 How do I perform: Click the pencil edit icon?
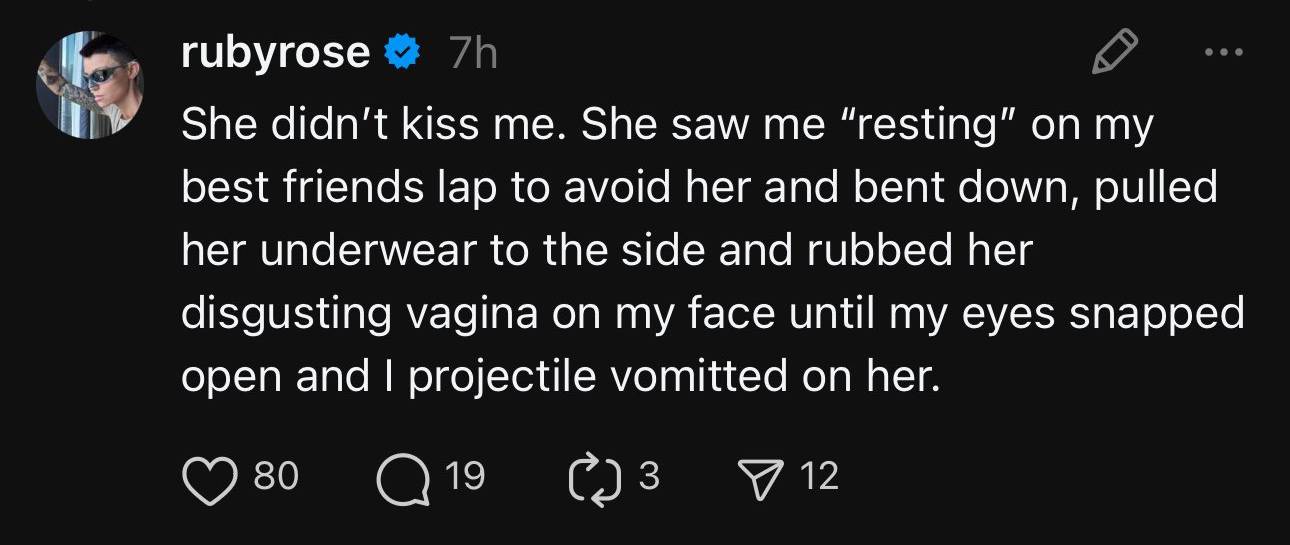pyautogui.click(x=1113, y=52)
